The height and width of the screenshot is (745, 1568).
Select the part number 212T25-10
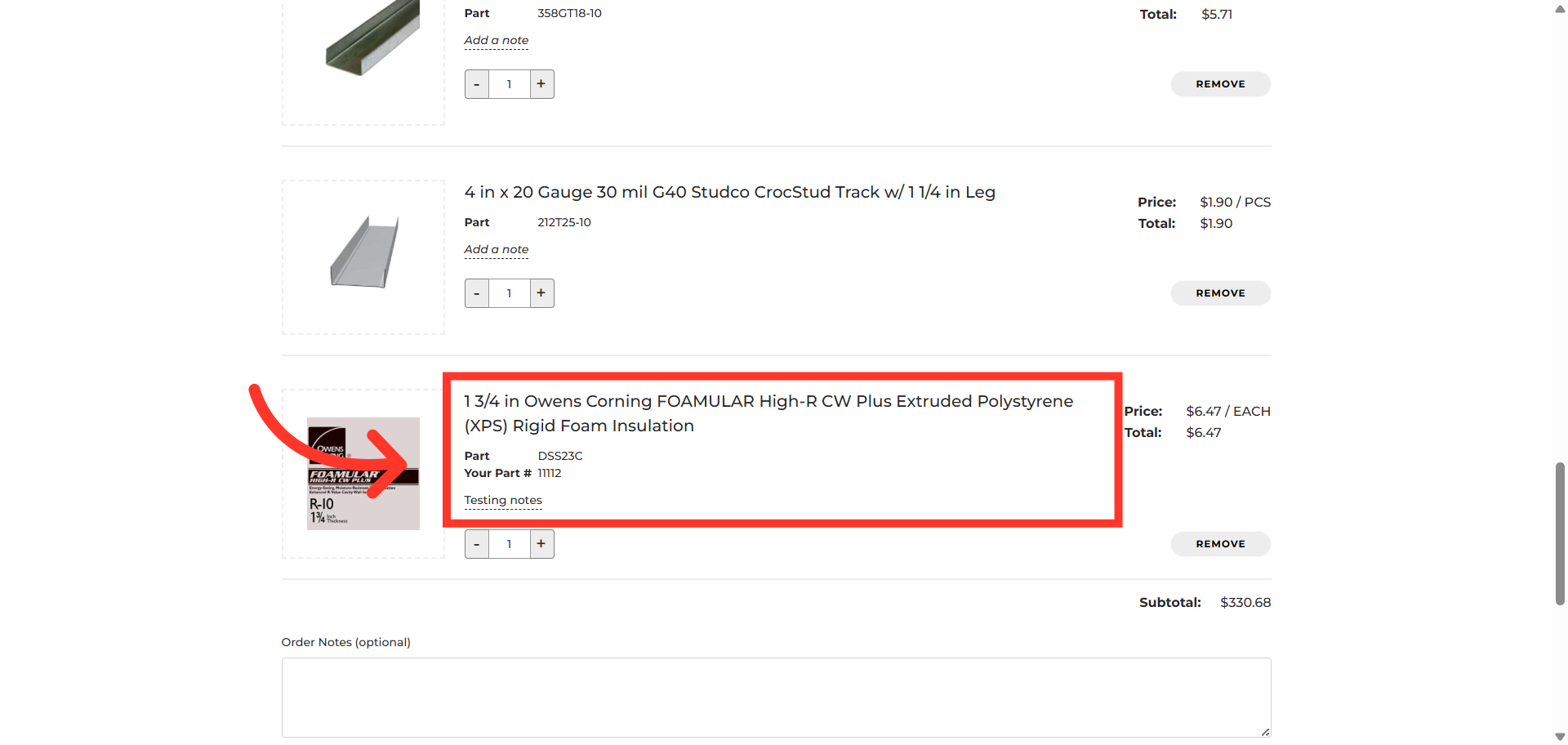(564, 222)
